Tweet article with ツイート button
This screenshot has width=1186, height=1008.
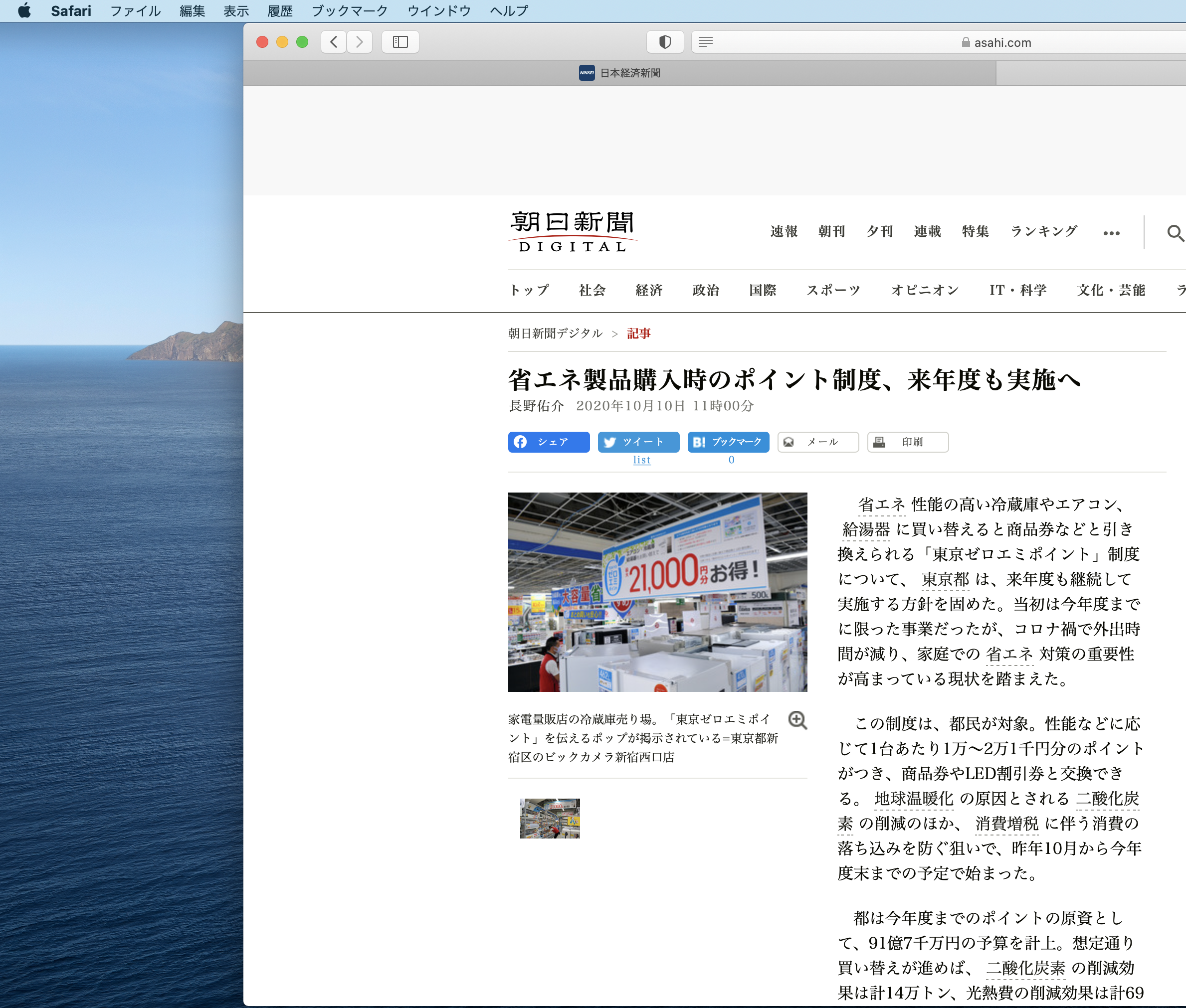pos(638,442)
